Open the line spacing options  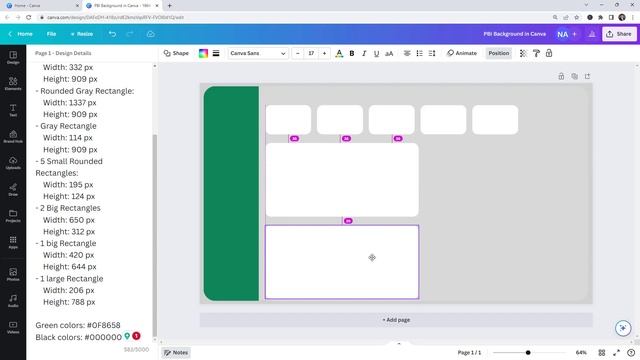[x=432, y=53]
